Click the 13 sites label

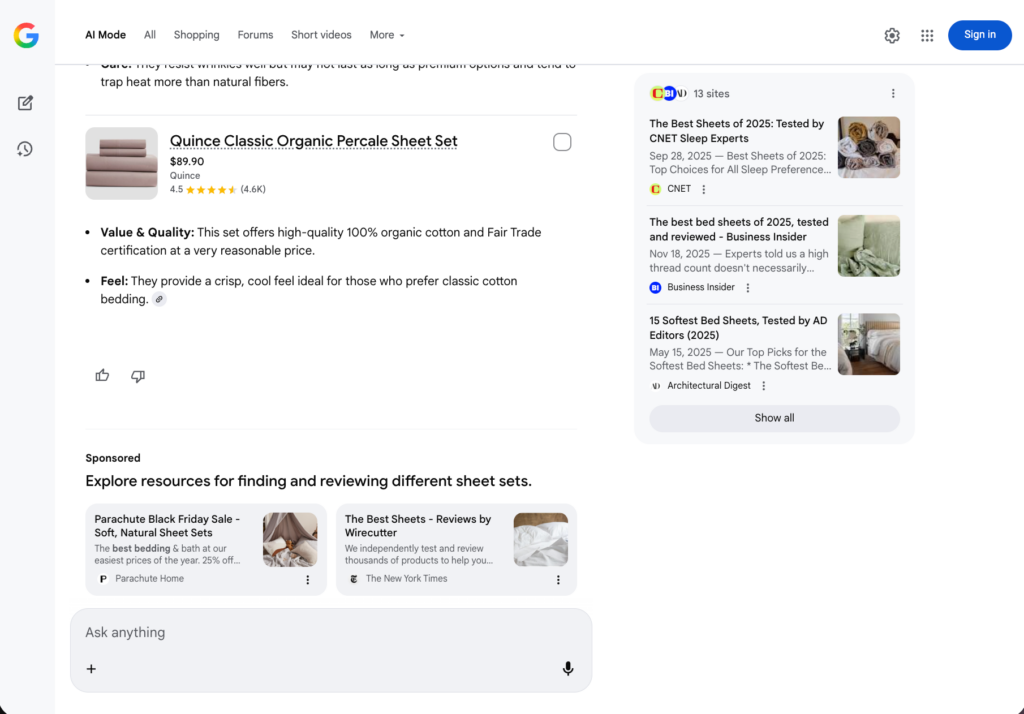(711, 93)
